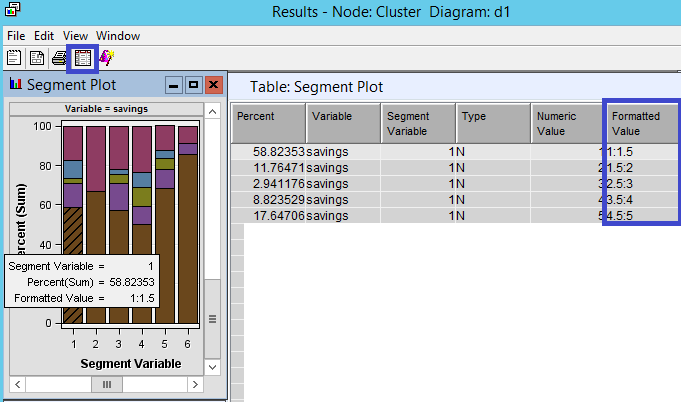Open the View menu
The image size is (681, 402).
[75, 36]
